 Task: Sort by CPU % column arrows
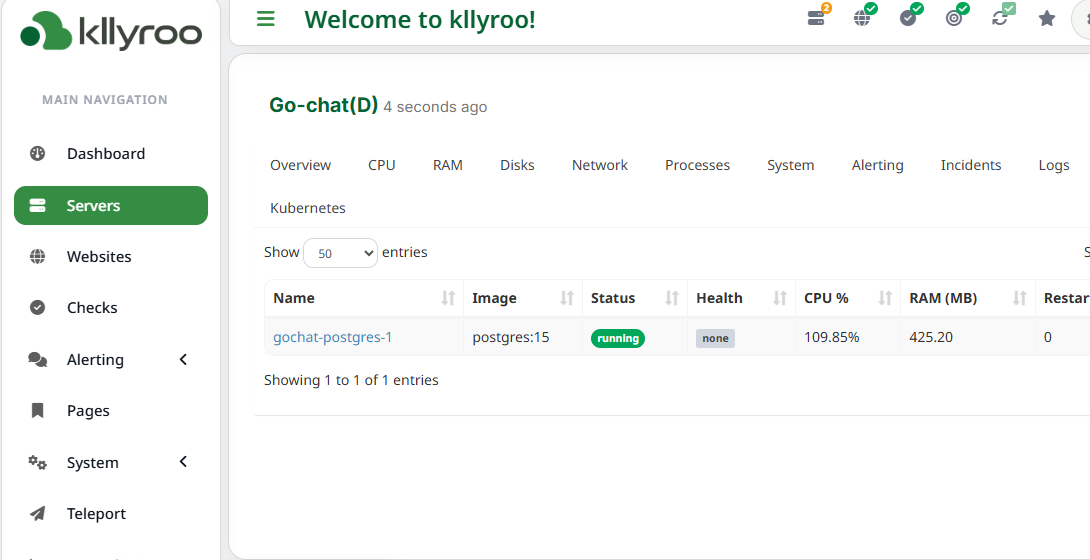(x=885, y=298)
